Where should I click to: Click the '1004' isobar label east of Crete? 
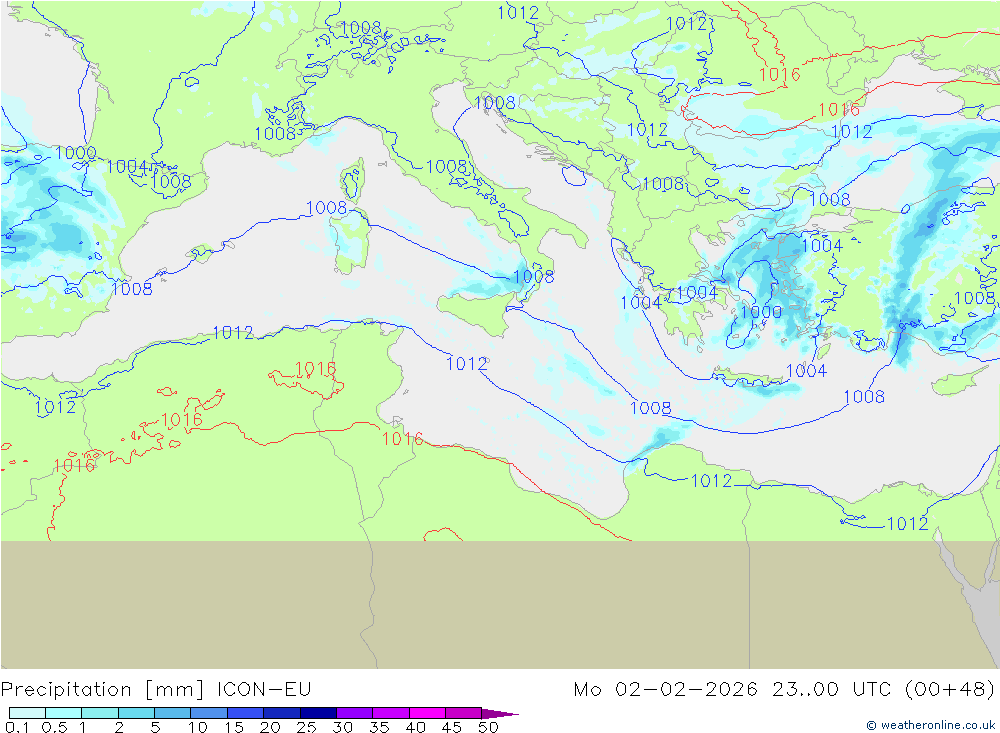(806, 371)
